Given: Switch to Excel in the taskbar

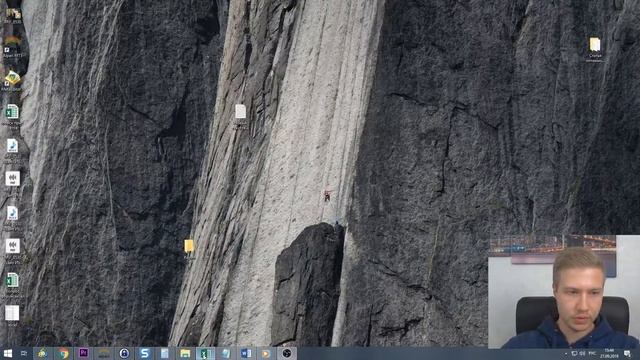Looking at the screenshot, I should [x=205, y=353].
